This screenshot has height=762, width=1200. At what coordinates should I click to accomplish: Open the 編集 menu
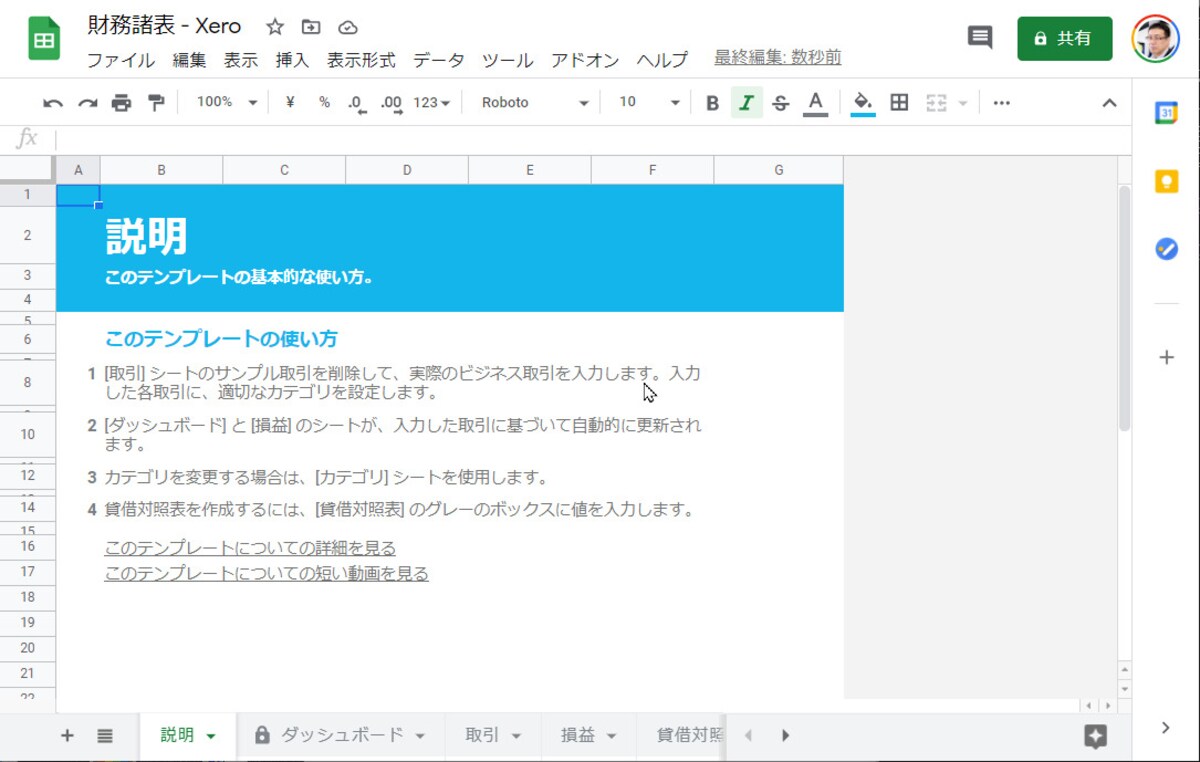(x=189, y=60)
